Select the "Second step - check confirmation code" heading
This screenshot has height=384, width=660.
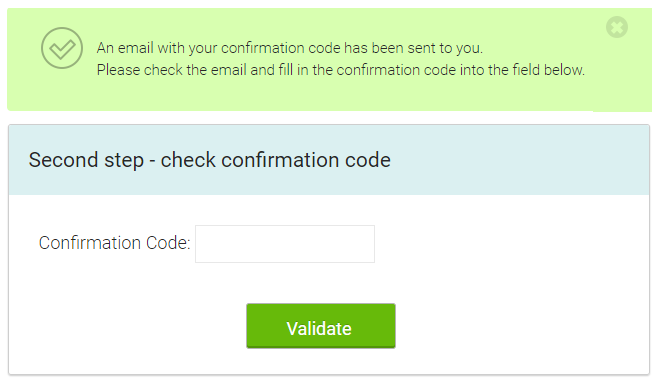(210, 160)
